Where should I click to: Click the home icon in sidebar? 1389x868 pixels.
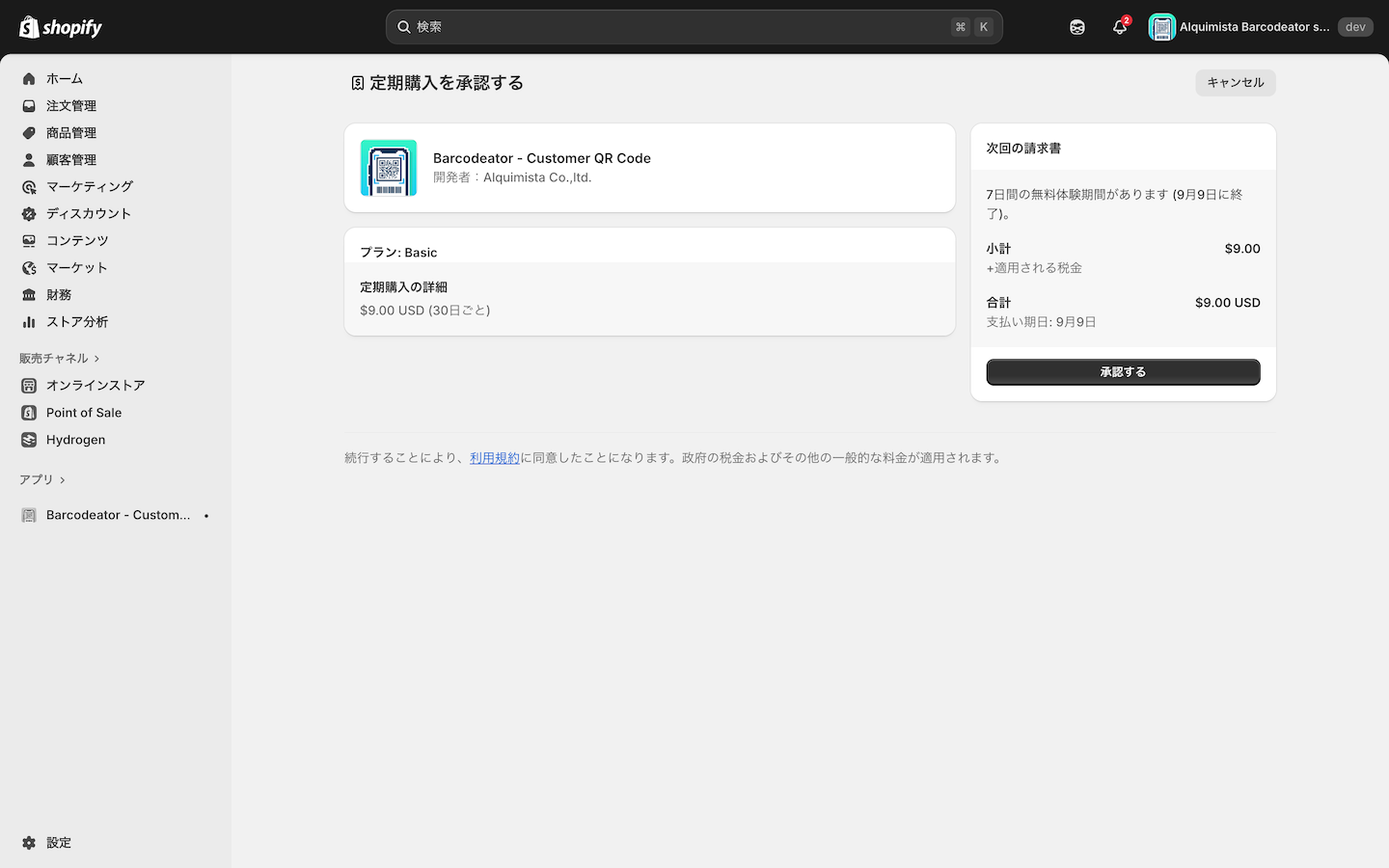29,79
